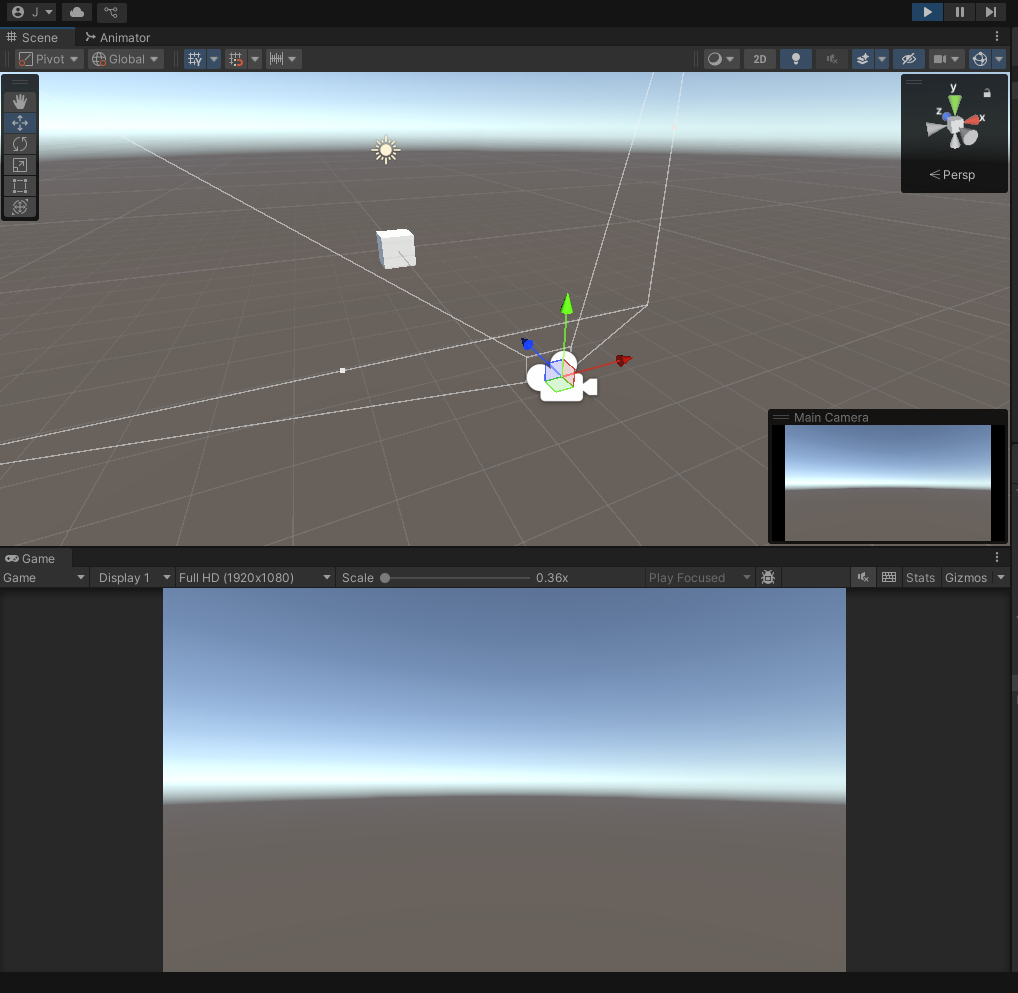Open the Pivot handle position dropdown
Viewport: 1018px width, 993px height.
pos(48,59)
